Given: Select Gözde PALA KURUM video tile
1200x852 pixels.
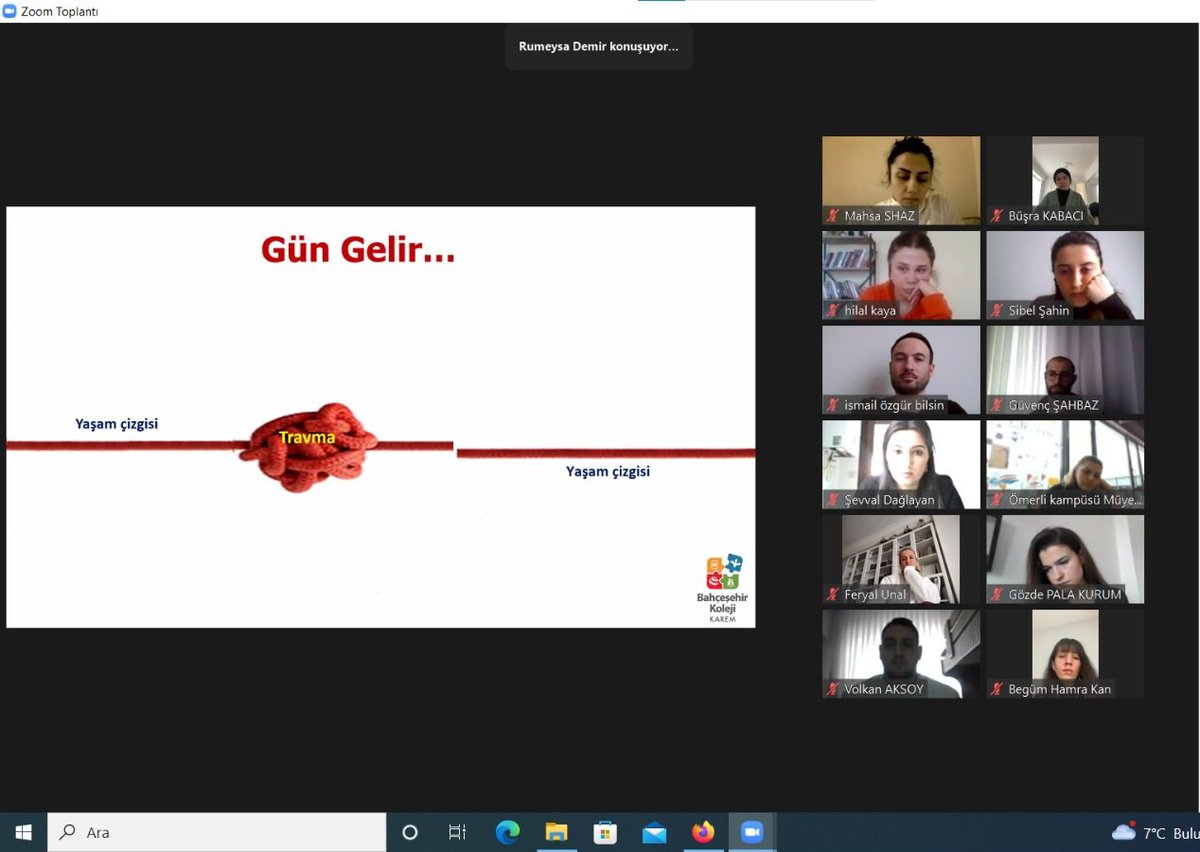Looking at the screenshot, I should [1065, 559].
